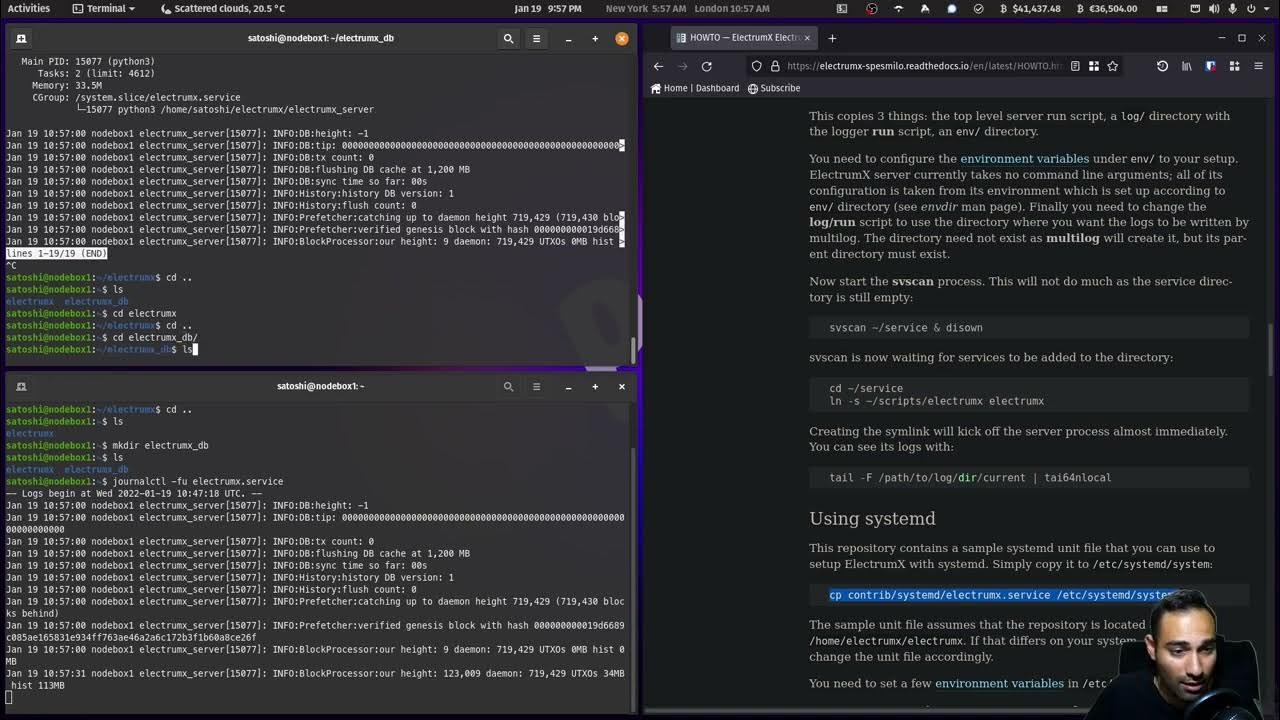Image resolution: width=1280 pixels, height=720 pixels.
Task: Click the London 10:57 AM world clock
Action: pos(732,8)
